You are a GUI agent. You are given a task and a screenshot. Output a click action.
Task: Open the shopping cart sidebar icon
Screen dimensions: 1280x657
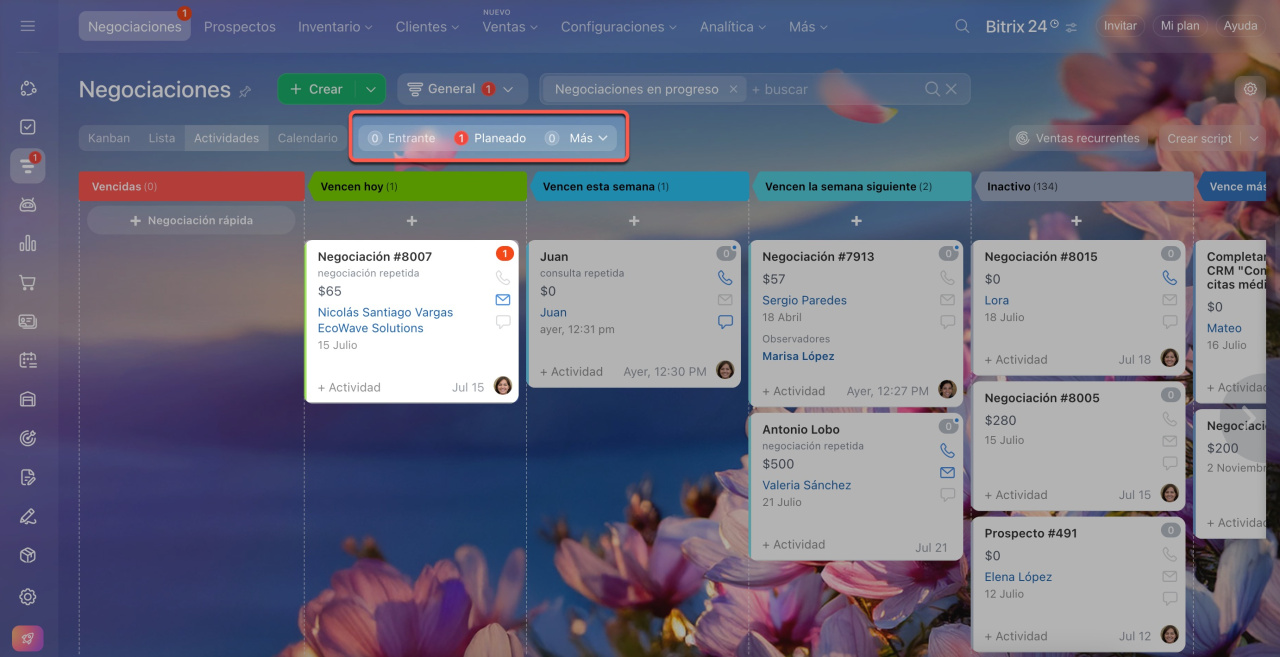[x=28, y=282]
